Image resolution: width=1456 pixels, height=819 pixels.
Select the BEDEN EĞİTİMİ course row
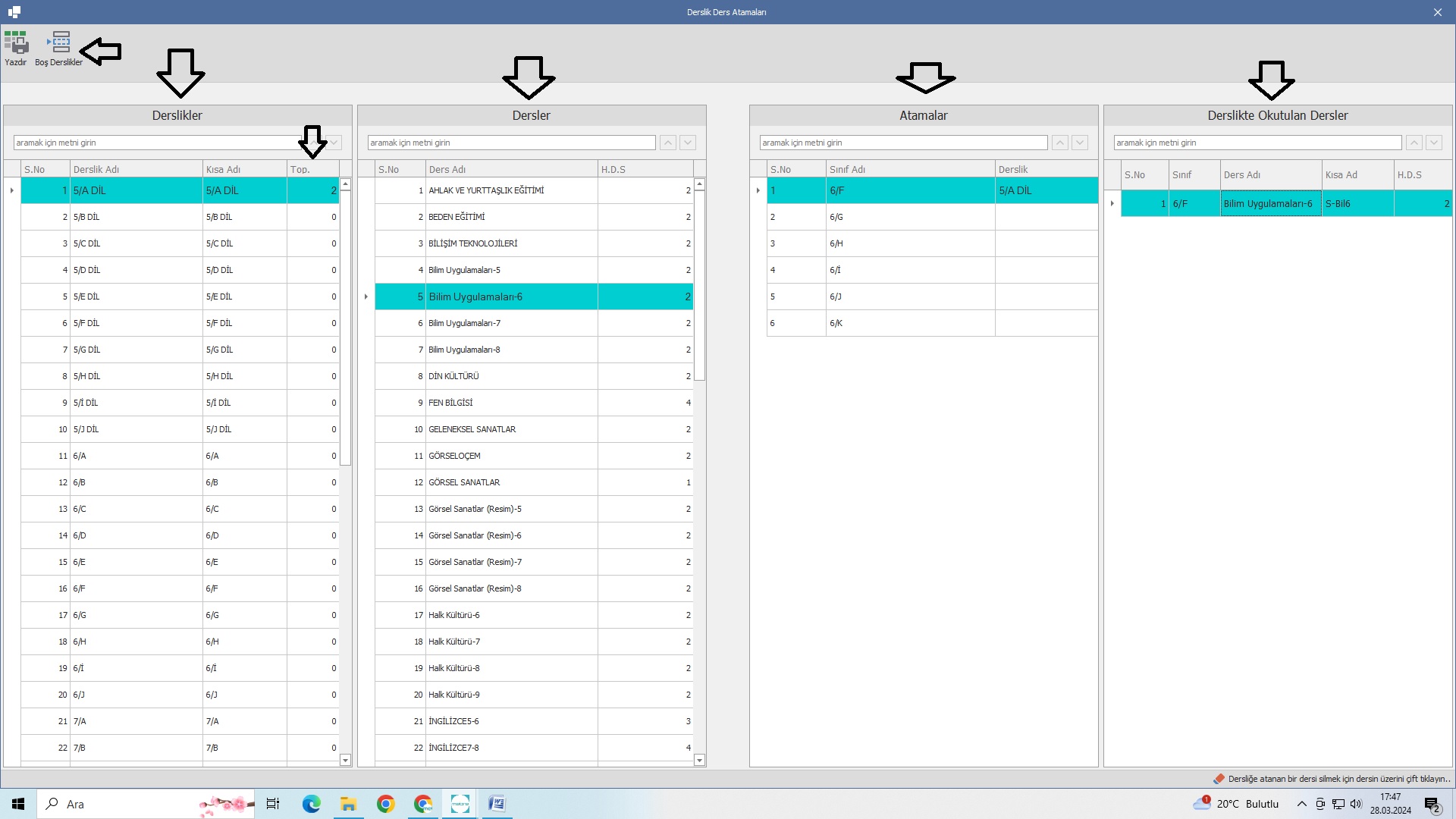tap(534, 217)
